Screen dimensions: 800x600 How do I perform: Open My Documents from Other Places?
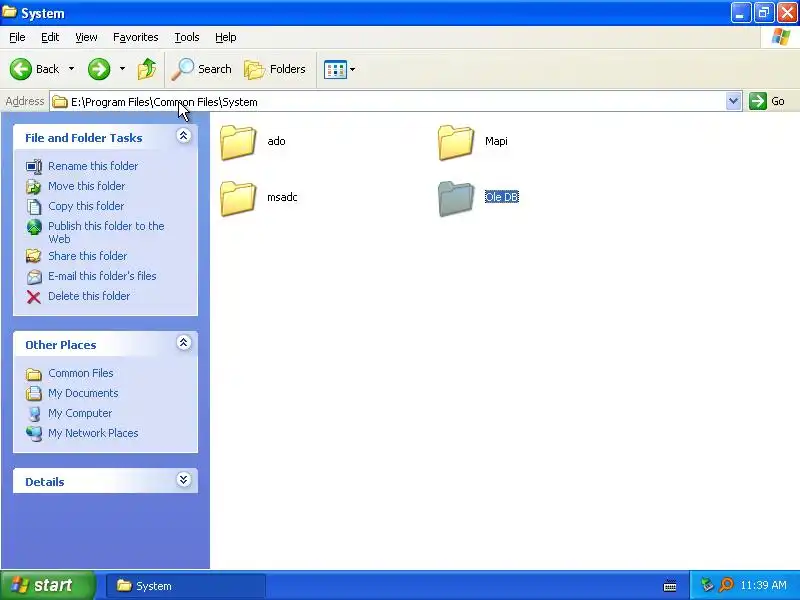click(83, 393)
